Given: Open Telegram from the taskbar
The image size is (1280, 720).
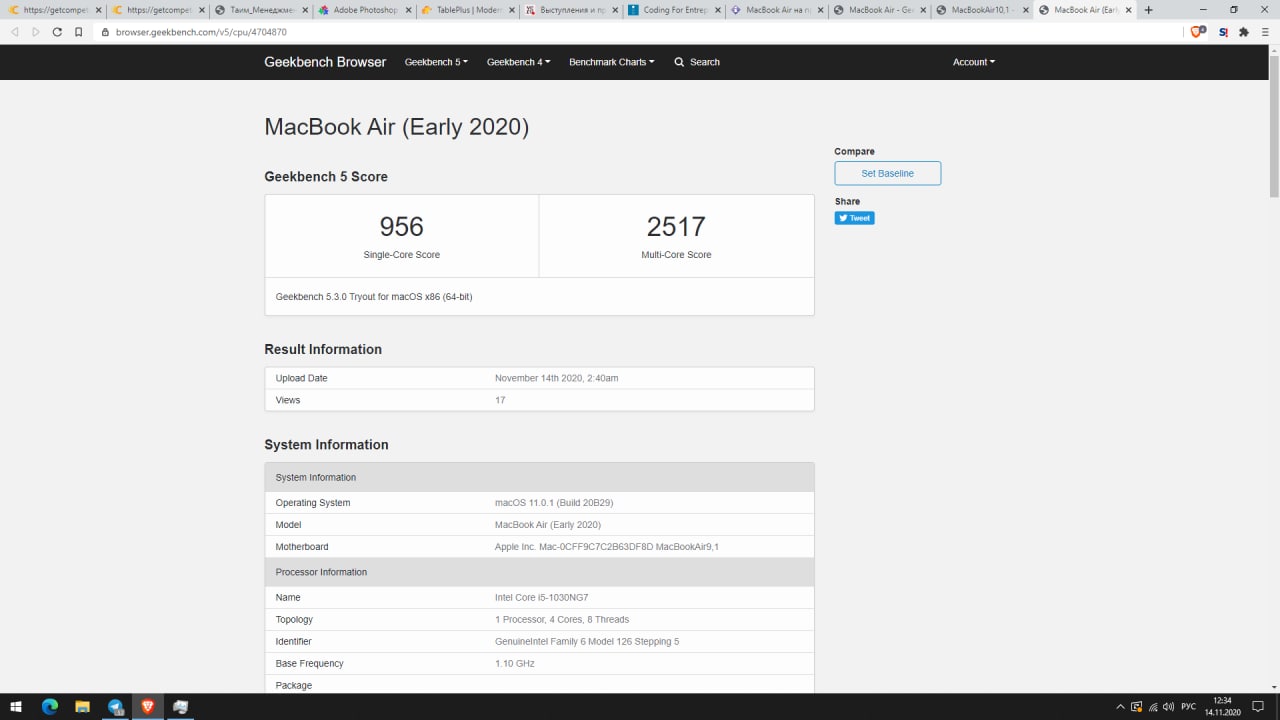Looking at the screenshot, I should tap(115, 707).
